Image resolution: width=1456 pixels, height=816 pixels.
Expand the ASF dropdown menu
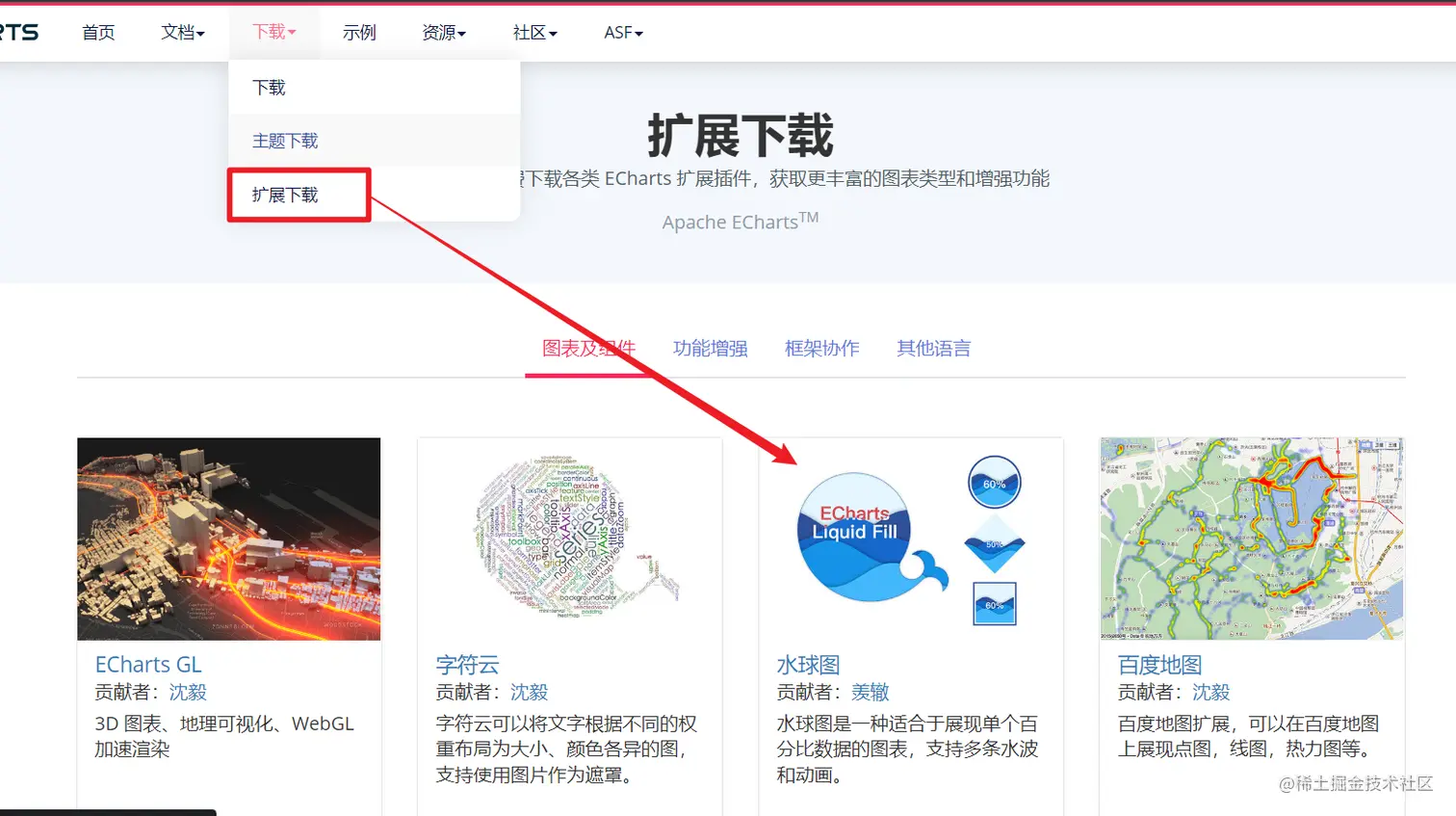(624, 33)
